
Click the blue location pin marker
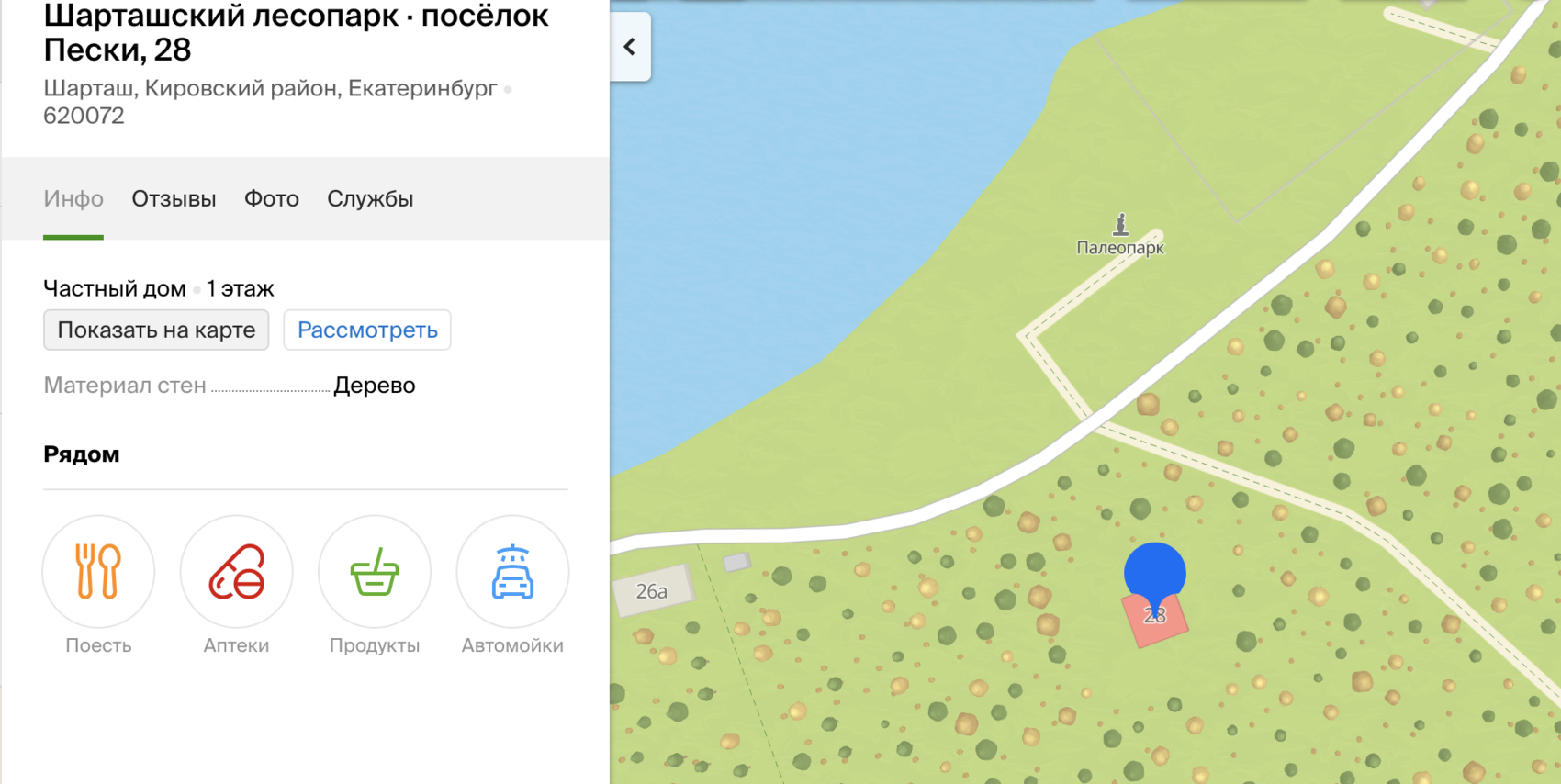(1154, 573)
